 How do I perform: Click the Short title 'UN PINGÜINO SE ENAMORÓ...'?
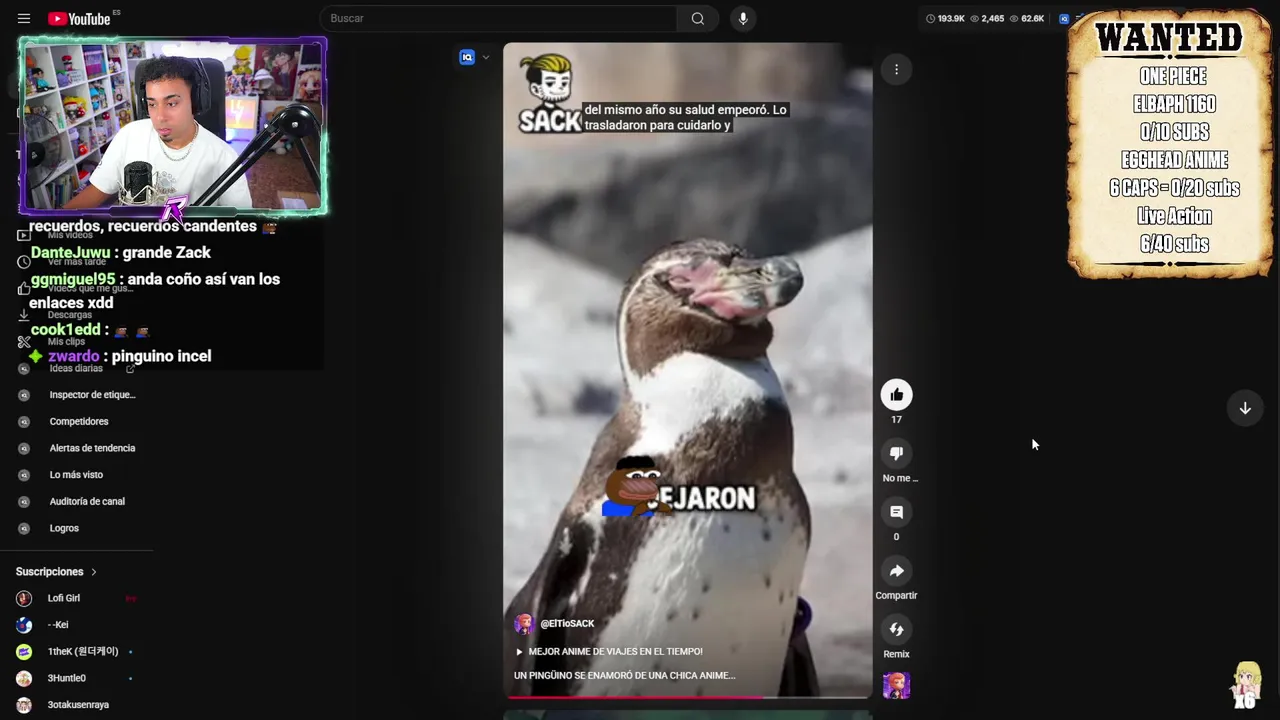(624, 675)
